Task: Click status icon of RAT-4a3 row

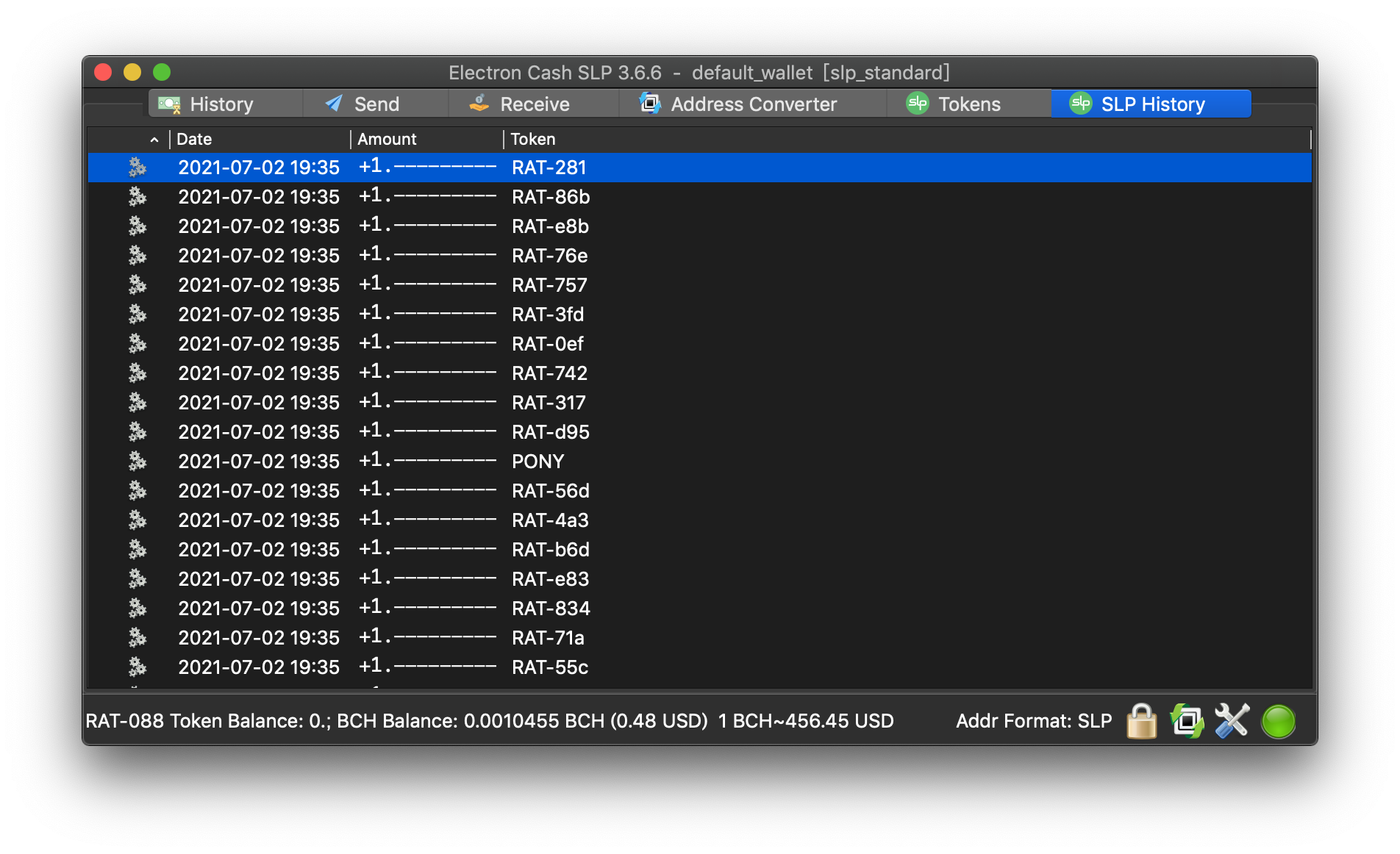Action: click(x=137, y=520)
